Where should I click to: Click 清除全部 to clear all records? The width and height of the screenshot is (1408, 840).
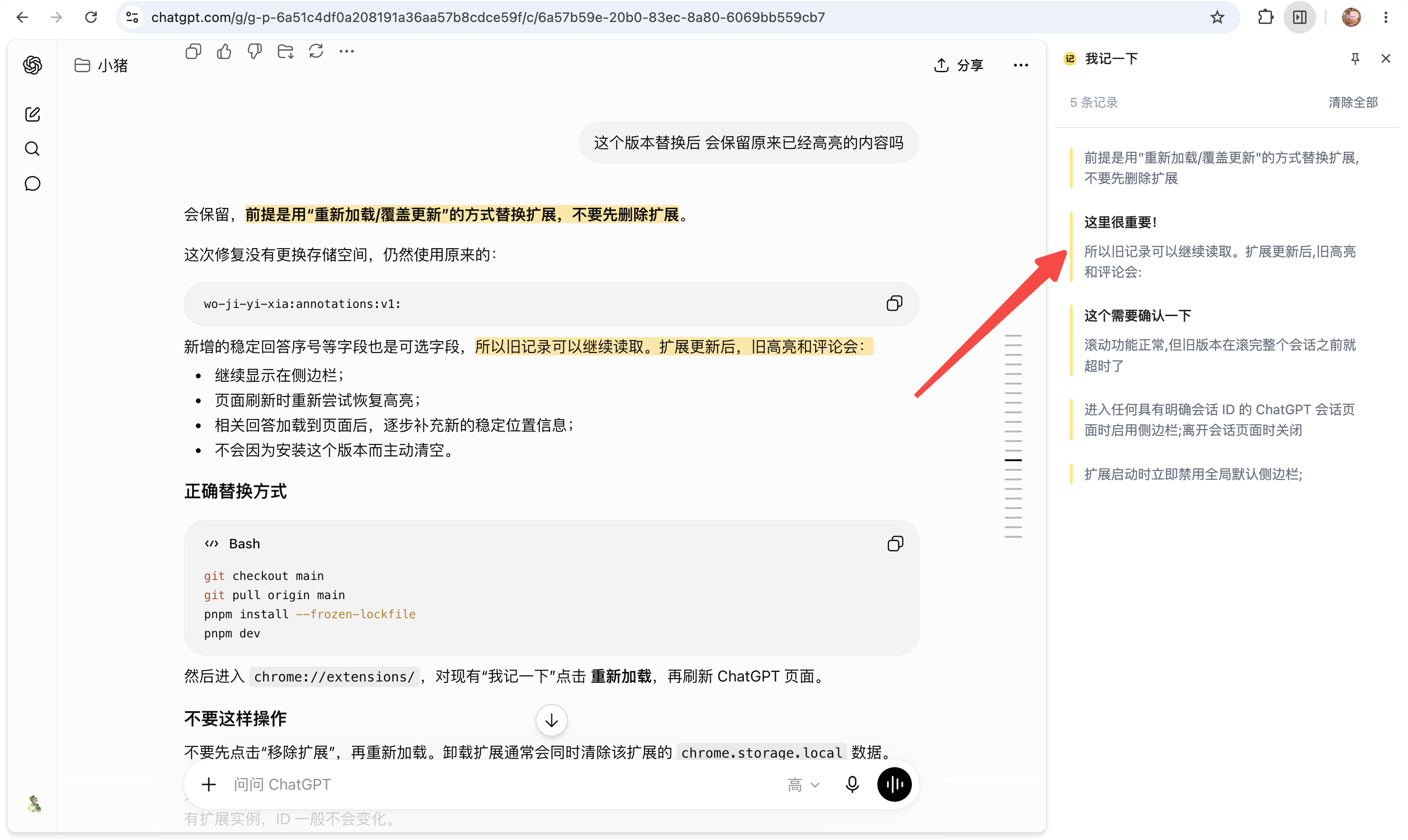pyautogui.click(x=1353, y=102)
